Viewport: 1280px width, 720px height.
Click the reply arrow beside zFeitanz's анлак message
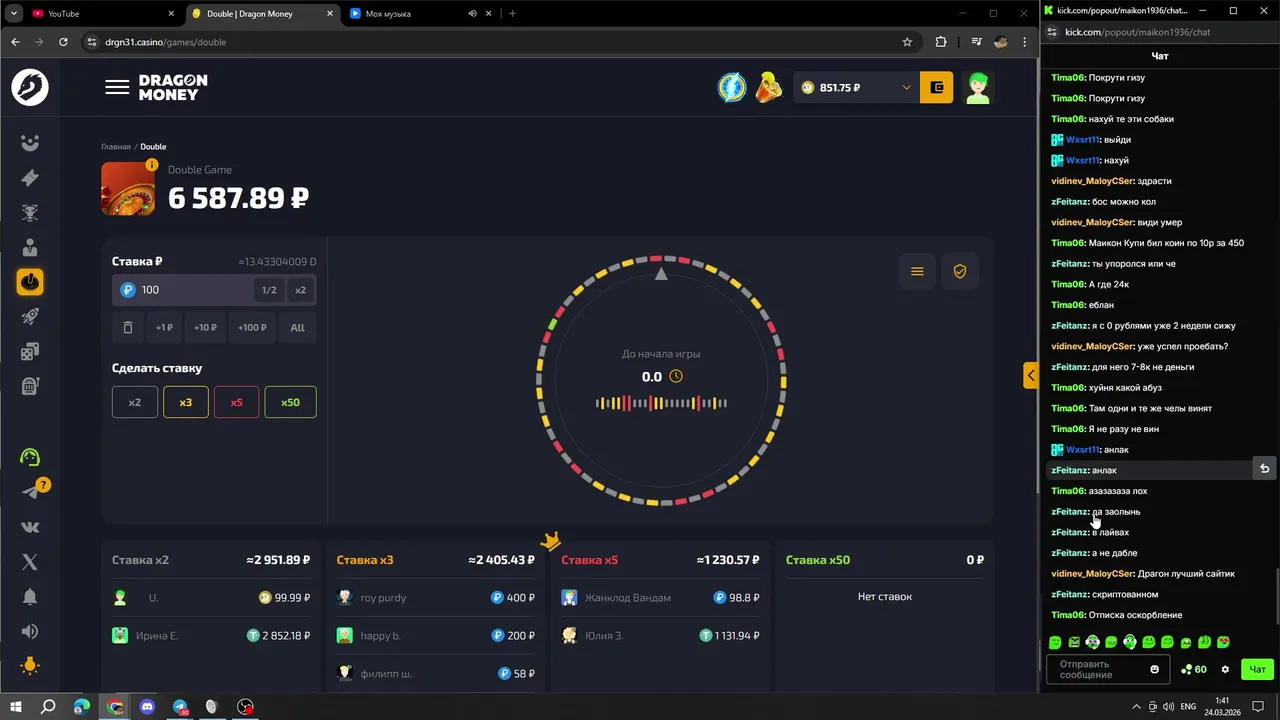click(1264, 469)
